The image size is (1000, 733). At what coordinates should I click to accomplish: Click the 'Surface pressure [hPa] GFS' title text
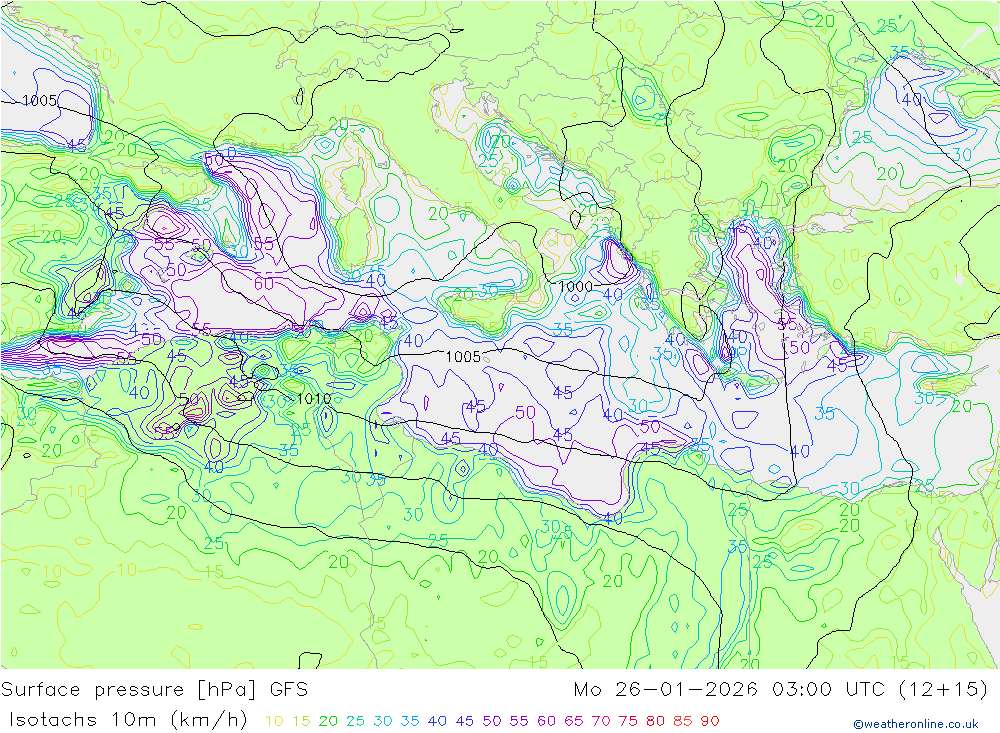[x=154, y=690]
